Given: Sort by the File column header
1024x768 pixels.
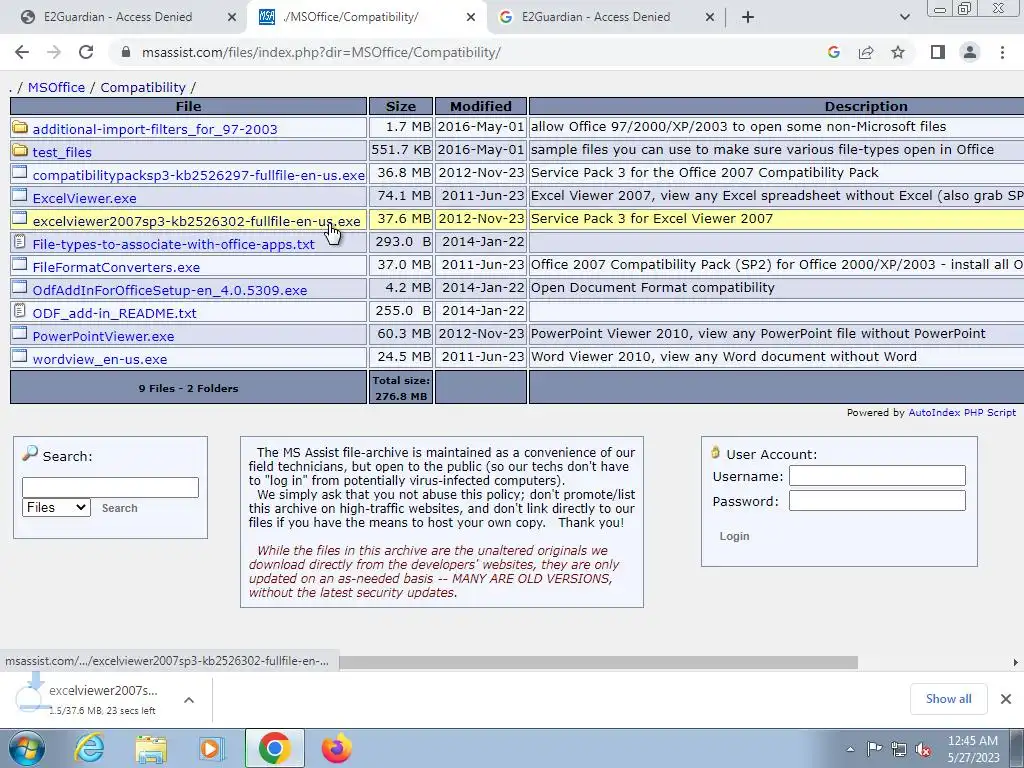Looking at the screenshot, I should point(189,106).
